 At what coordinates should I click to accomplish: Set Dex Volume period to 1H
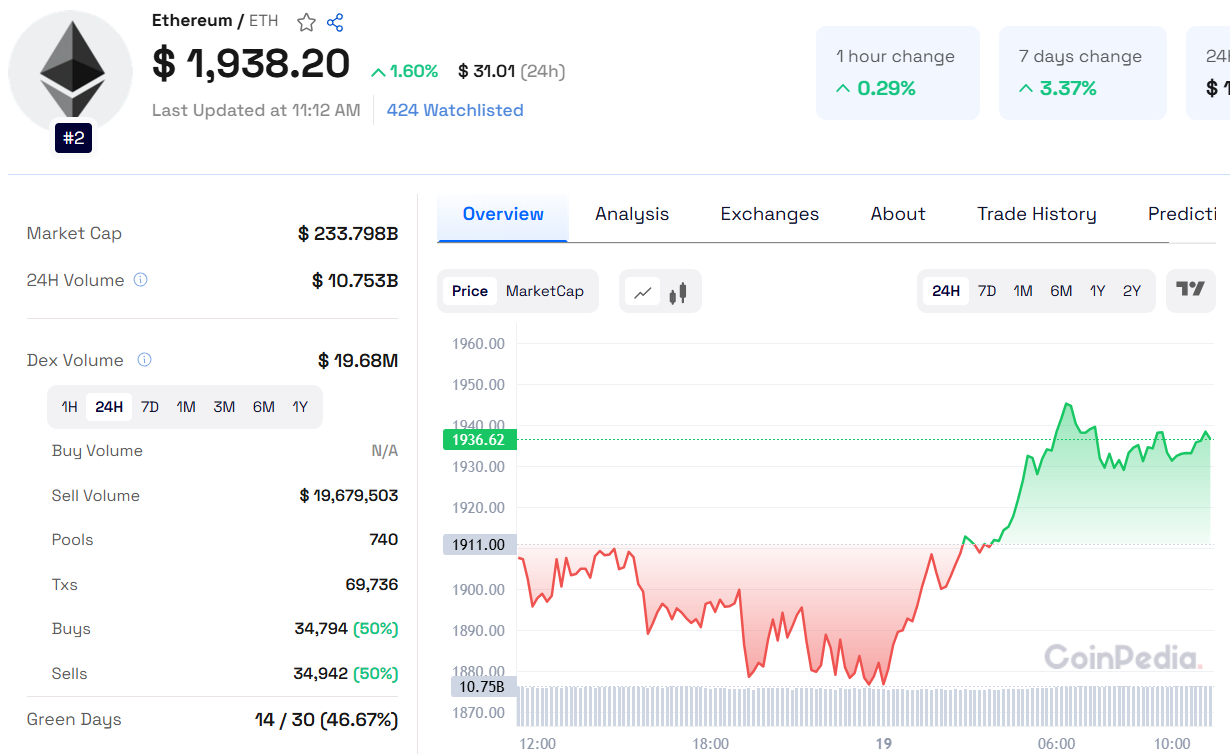point(70,407)
